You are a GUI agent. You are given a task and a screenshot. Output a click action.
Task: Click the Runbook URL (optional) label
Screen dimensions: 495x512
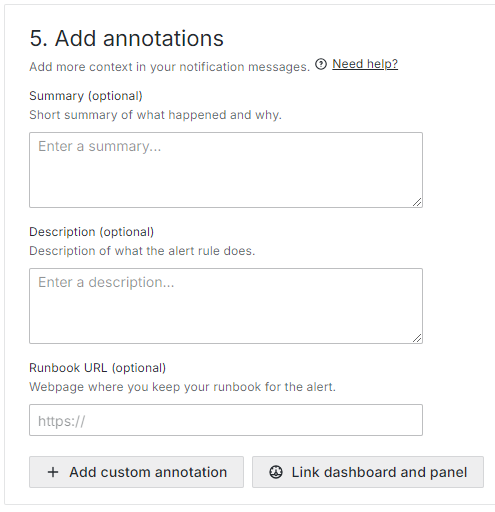click(98, 368)
